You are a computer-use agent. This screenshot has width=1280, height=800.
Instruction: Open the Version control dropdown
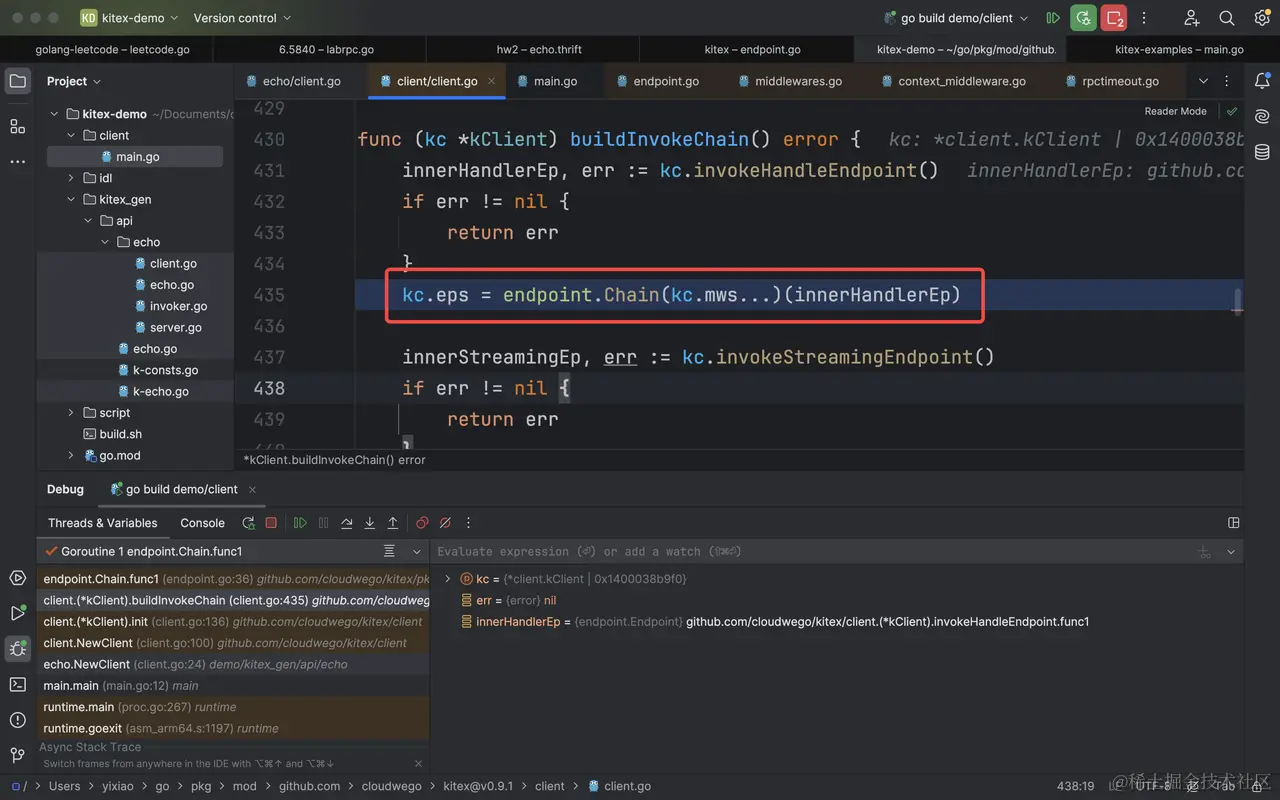pos(242,18)
